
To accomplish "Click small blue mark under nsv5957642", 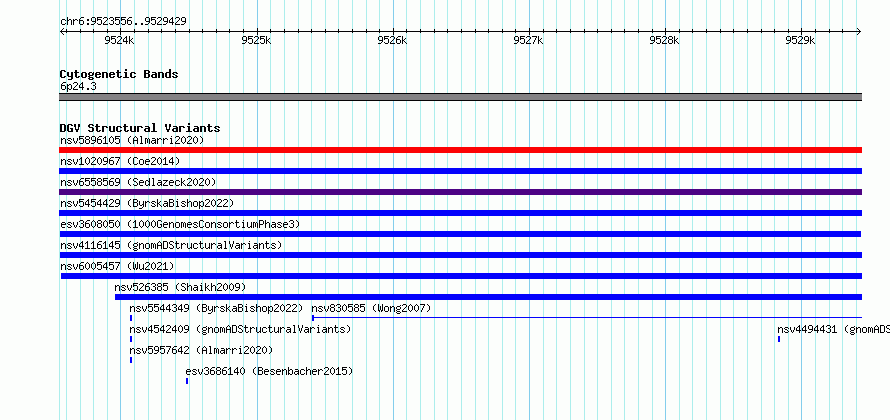I will pos(131,360).
